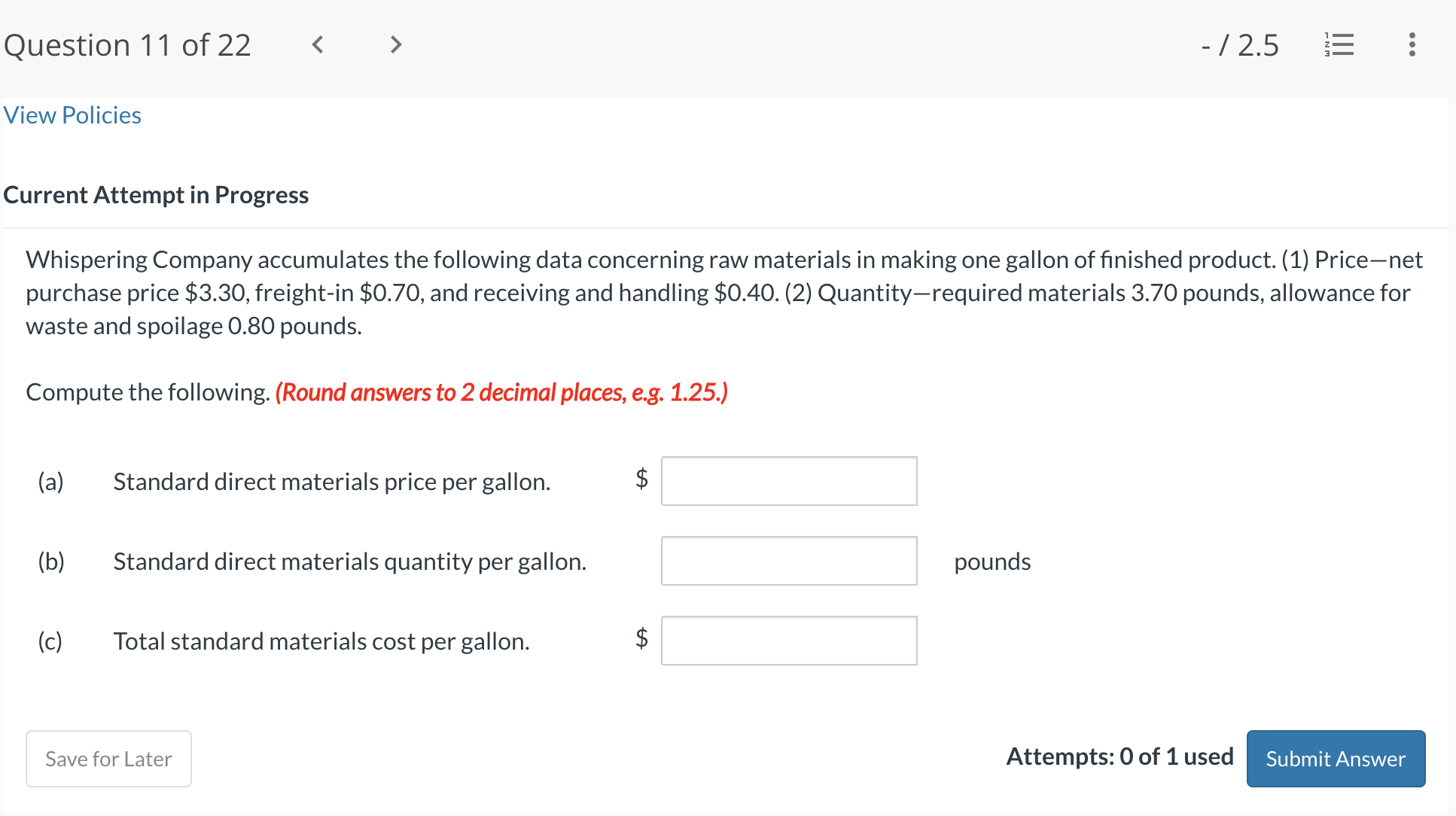Viewport: 1456px width, 816px height.
Task: Click the standard materials quantity input field
Action: click(x=788, y=561)
